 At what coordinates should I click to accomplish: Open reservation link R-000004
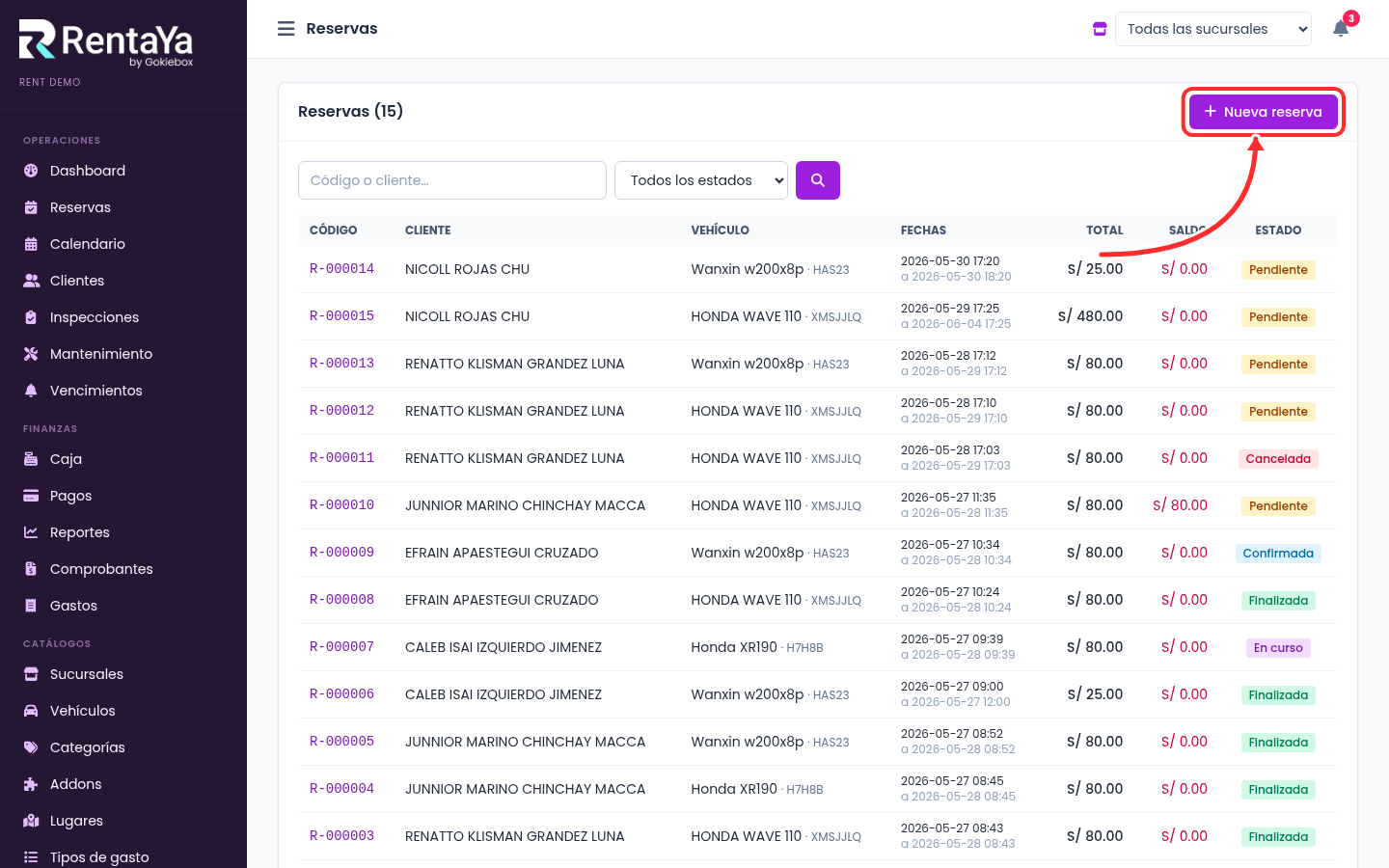(x=341, y=789)
